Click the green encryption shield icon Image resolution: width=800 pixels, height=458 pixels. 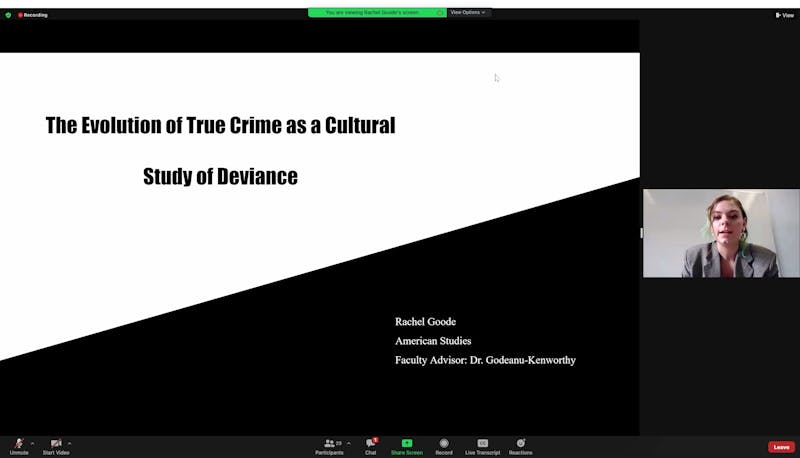8,15
